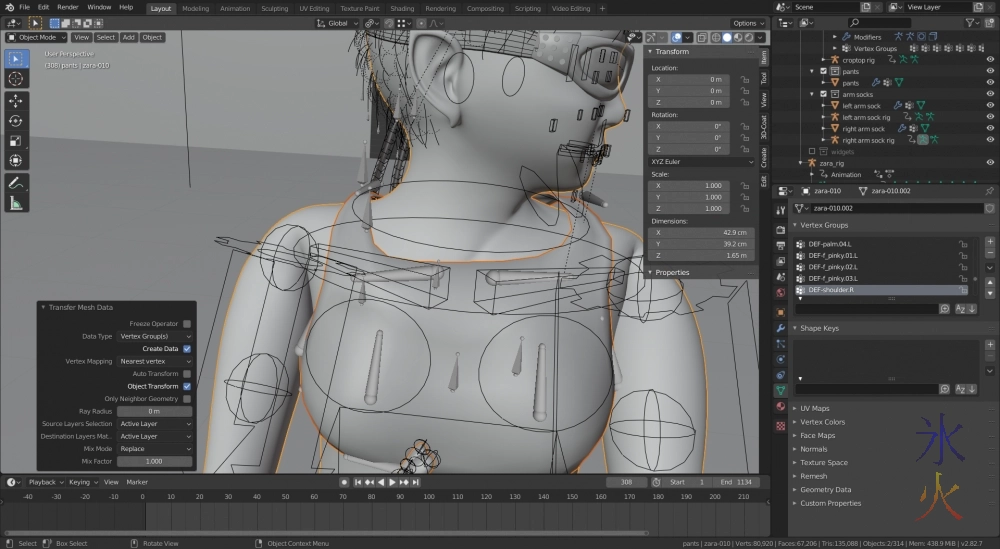Image resolution: width=1000 pixels, height=549 pixels.
Task: Pick the Annotate pencil tool
Action: click(16, 184)
